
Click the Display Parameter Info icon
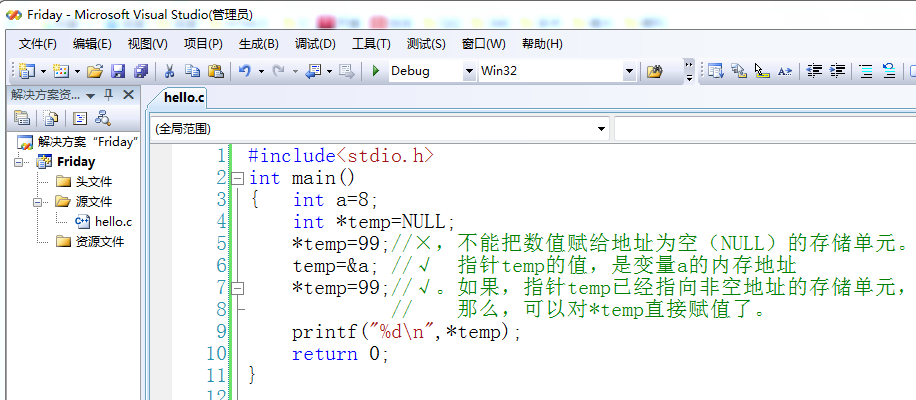[x=739, y=71]
